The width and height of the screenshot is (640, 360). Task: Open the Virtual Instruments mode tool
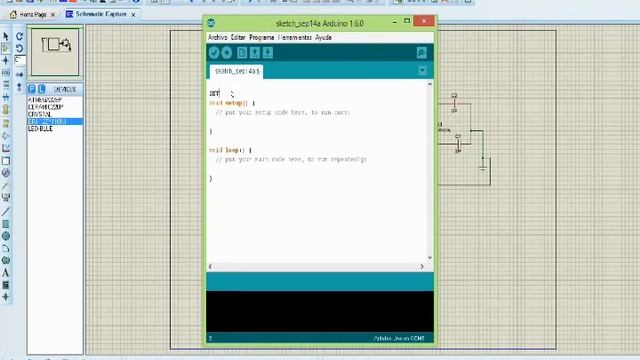point(6,198)
